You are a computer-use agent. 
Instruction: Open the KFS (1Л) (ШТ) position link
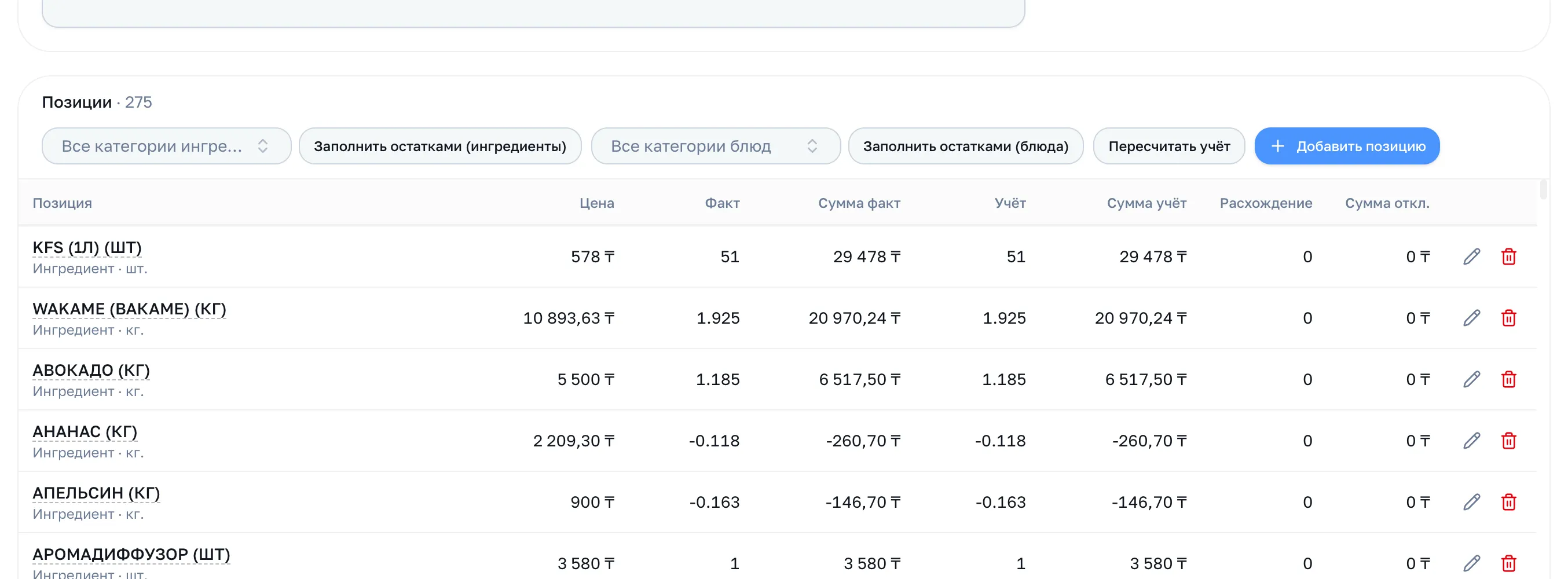click(87, 248)
